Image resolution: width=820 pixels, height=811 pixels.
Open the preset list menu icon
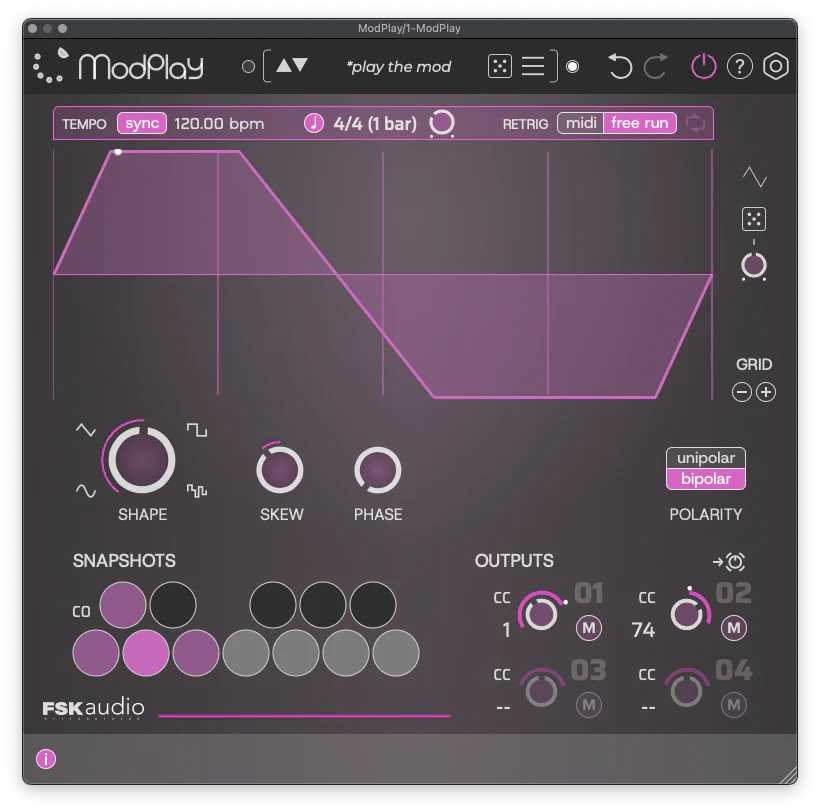[x=533, y=67]
